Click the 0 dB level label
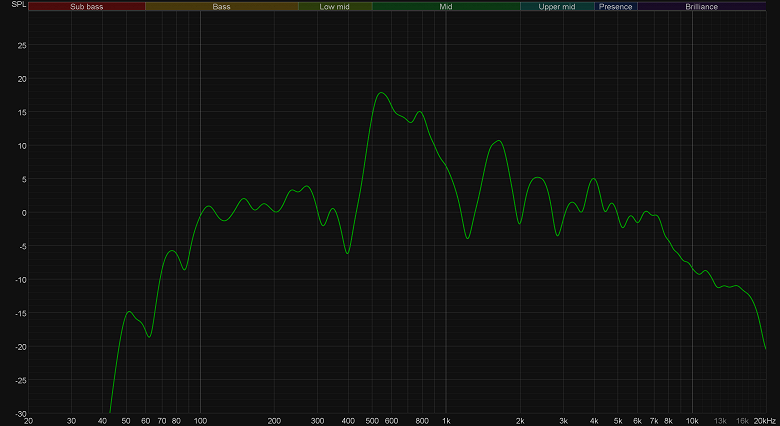Viewport: 780px width, 426px height. tap(23, 213)
